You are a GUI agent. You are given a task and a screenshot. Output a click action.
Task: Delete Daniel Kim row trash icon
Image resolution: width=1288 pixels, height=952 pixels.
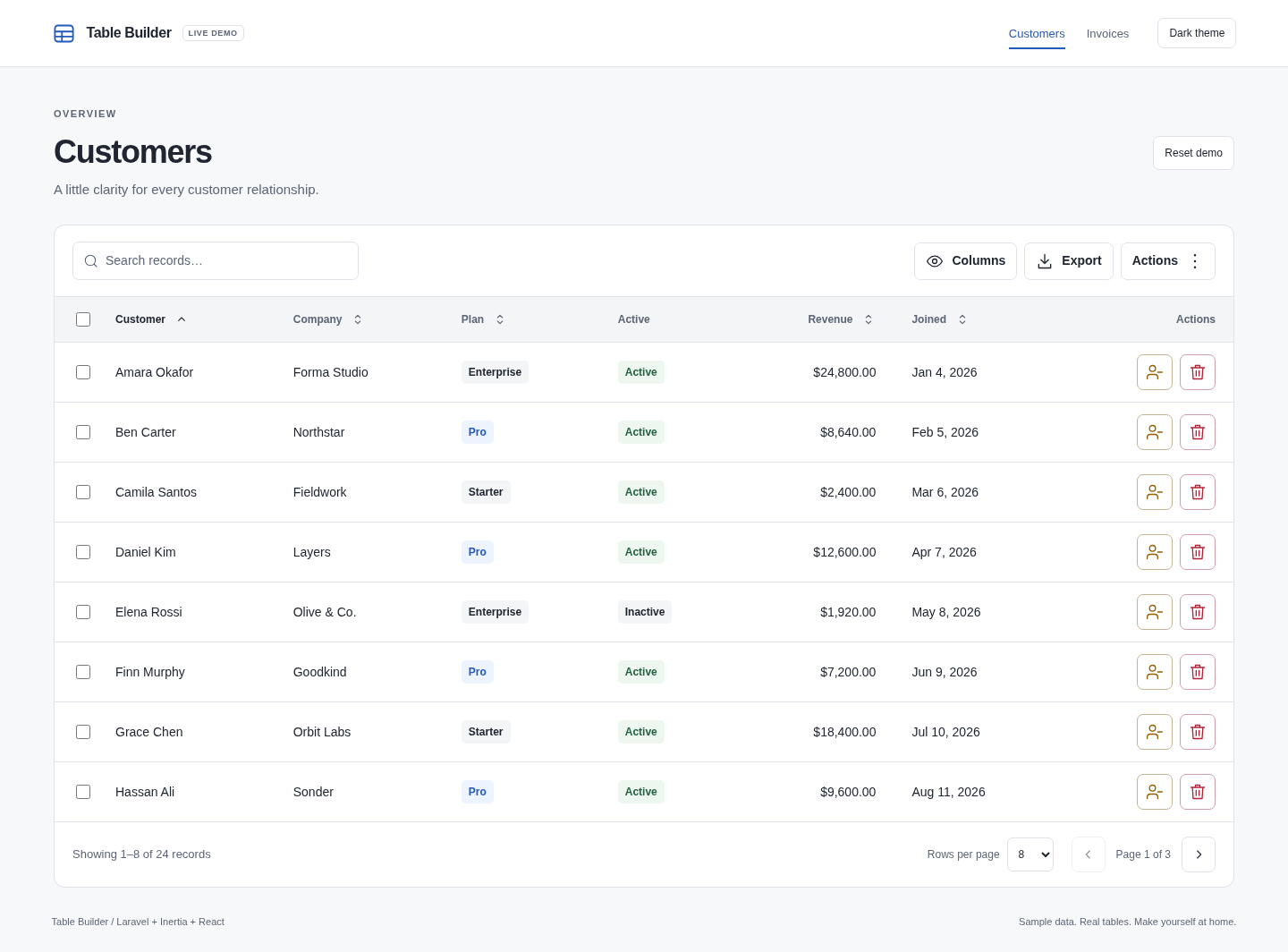pyautogui.click(x=1198, y=552)
